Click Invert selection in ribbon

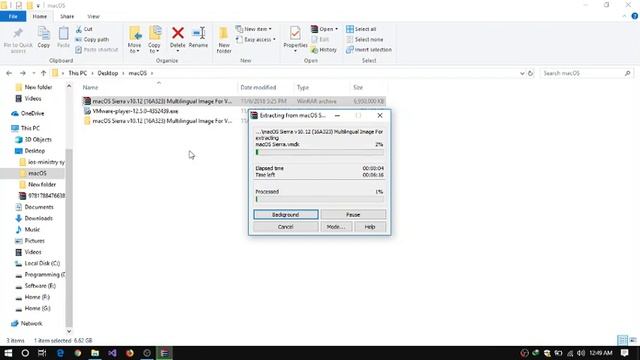click(369, 50)
